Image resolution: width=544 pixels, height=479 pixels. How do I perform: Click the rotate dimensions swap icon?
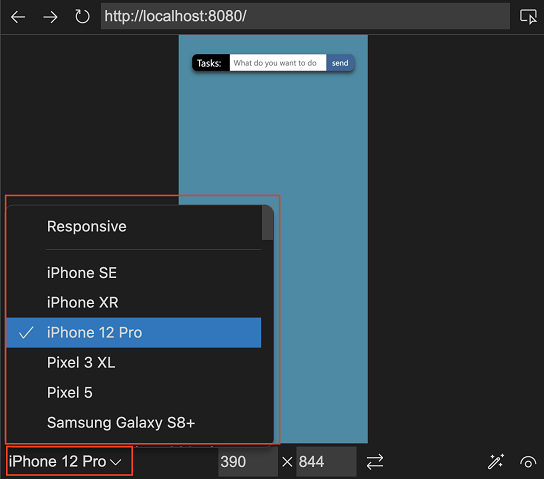pos(375,462)
